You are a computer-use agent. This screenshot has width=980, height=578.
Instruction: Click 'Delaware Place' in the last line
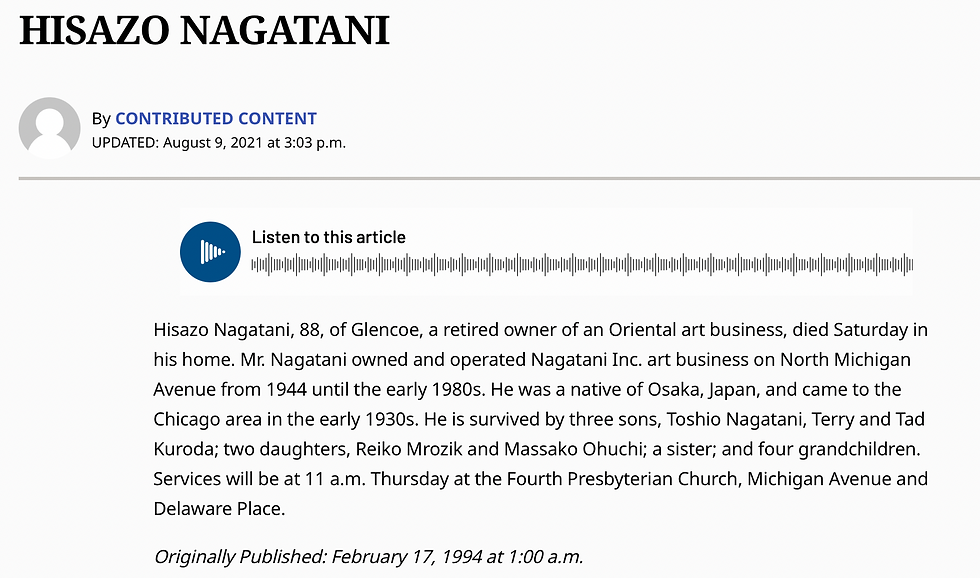pyautogui.click(x=217, y=509)
